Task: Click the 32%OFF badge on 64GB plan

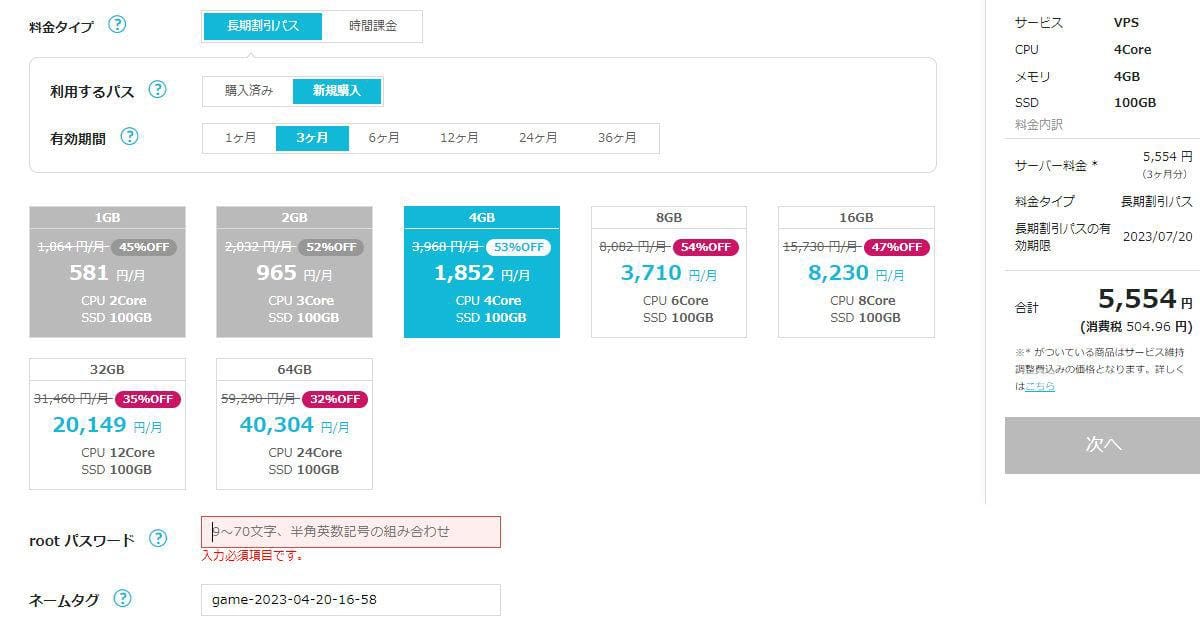Action: [x=335, y=399]
